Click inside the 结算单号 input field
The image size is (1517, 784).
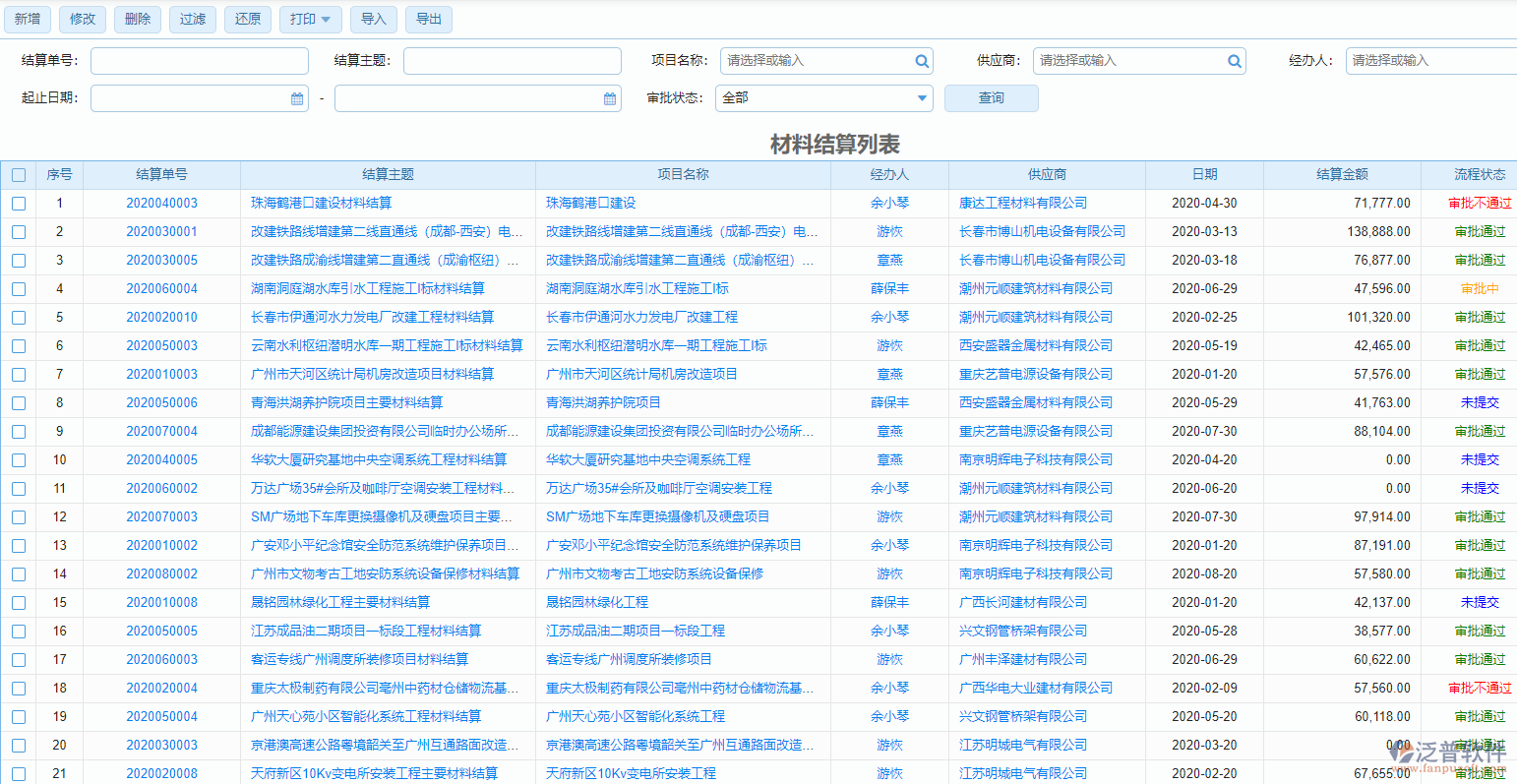pos(199,60)
